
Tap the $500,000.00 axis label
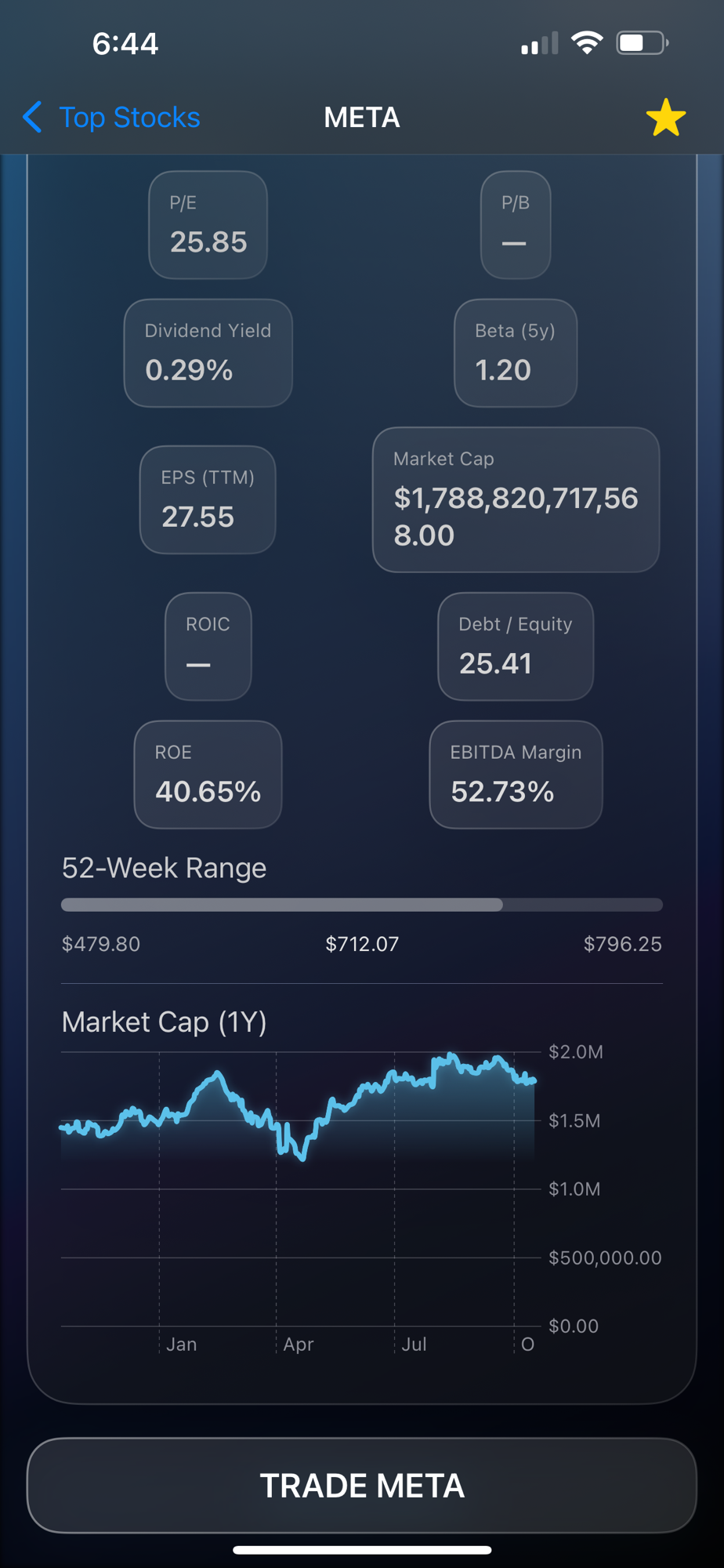605,1258
